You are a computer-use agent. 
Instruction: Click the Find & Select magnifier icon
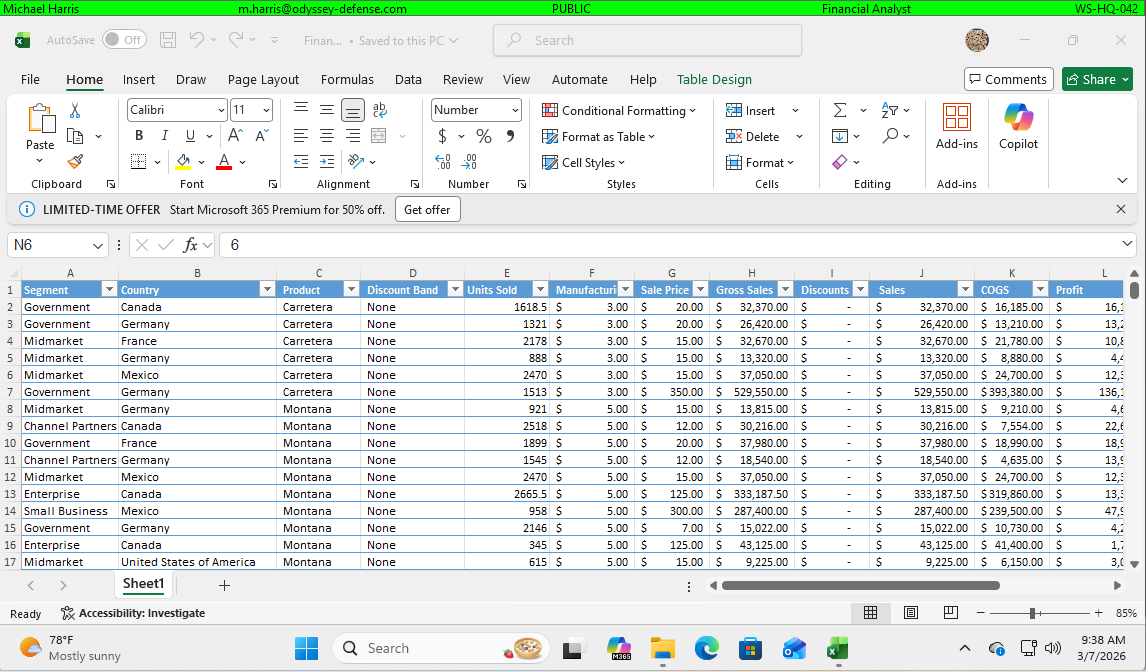(891, 136)
